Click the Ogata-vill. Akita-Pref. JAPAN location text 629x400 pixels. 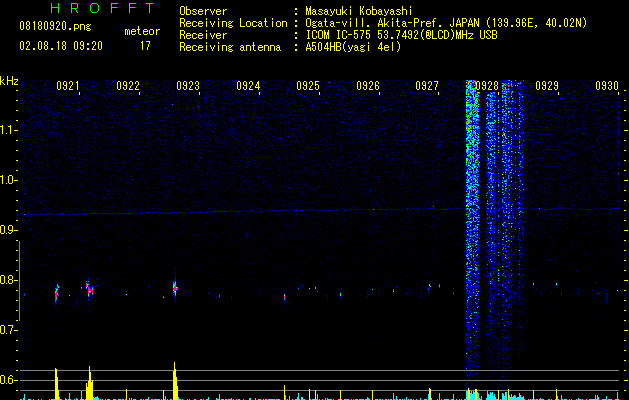pyautogui.click(x=446, y=23)
